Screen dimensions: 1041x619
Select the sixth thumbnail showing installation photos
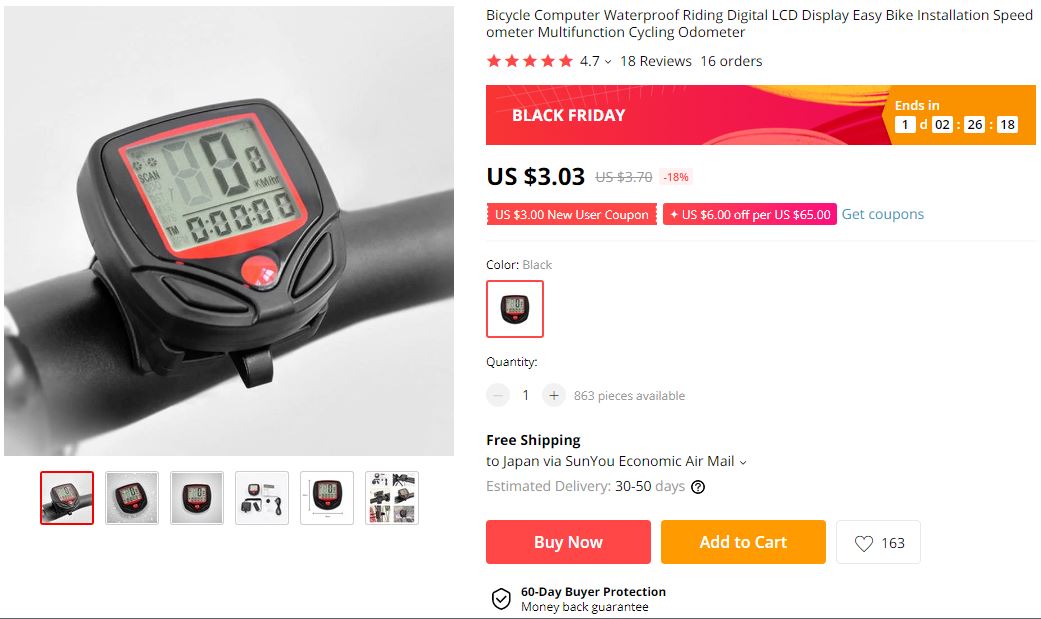pos(392,498)
